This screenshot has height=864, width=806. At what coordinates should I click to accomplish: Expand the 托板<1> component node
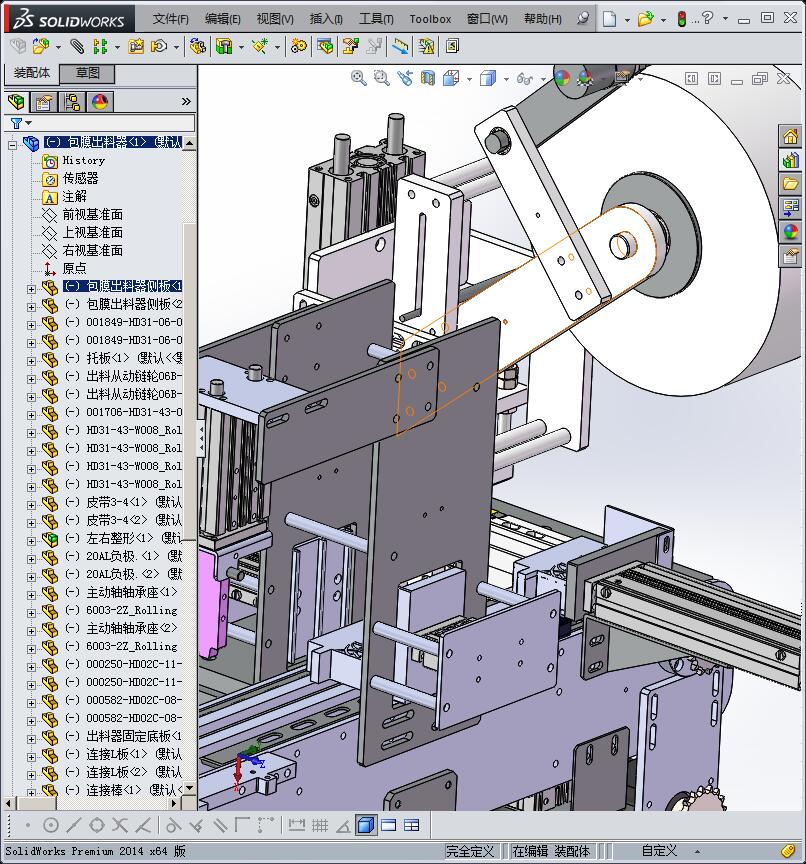point(31,361)
